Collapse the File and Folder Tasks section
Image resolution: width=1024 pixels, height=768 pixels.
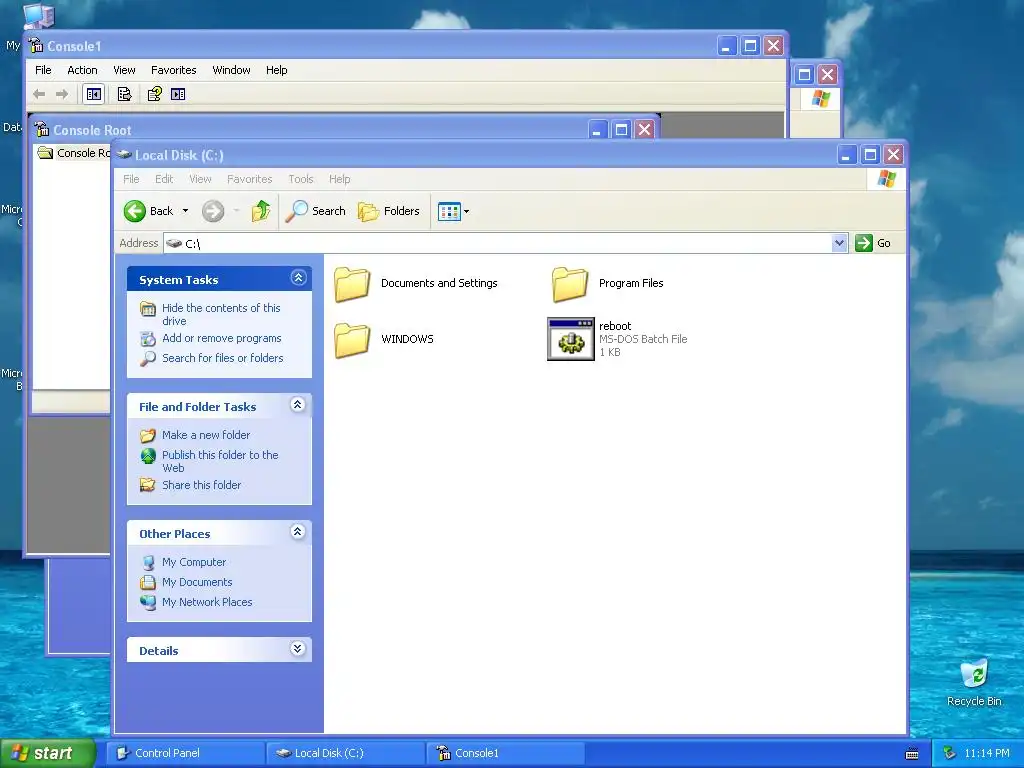[298, 405]
